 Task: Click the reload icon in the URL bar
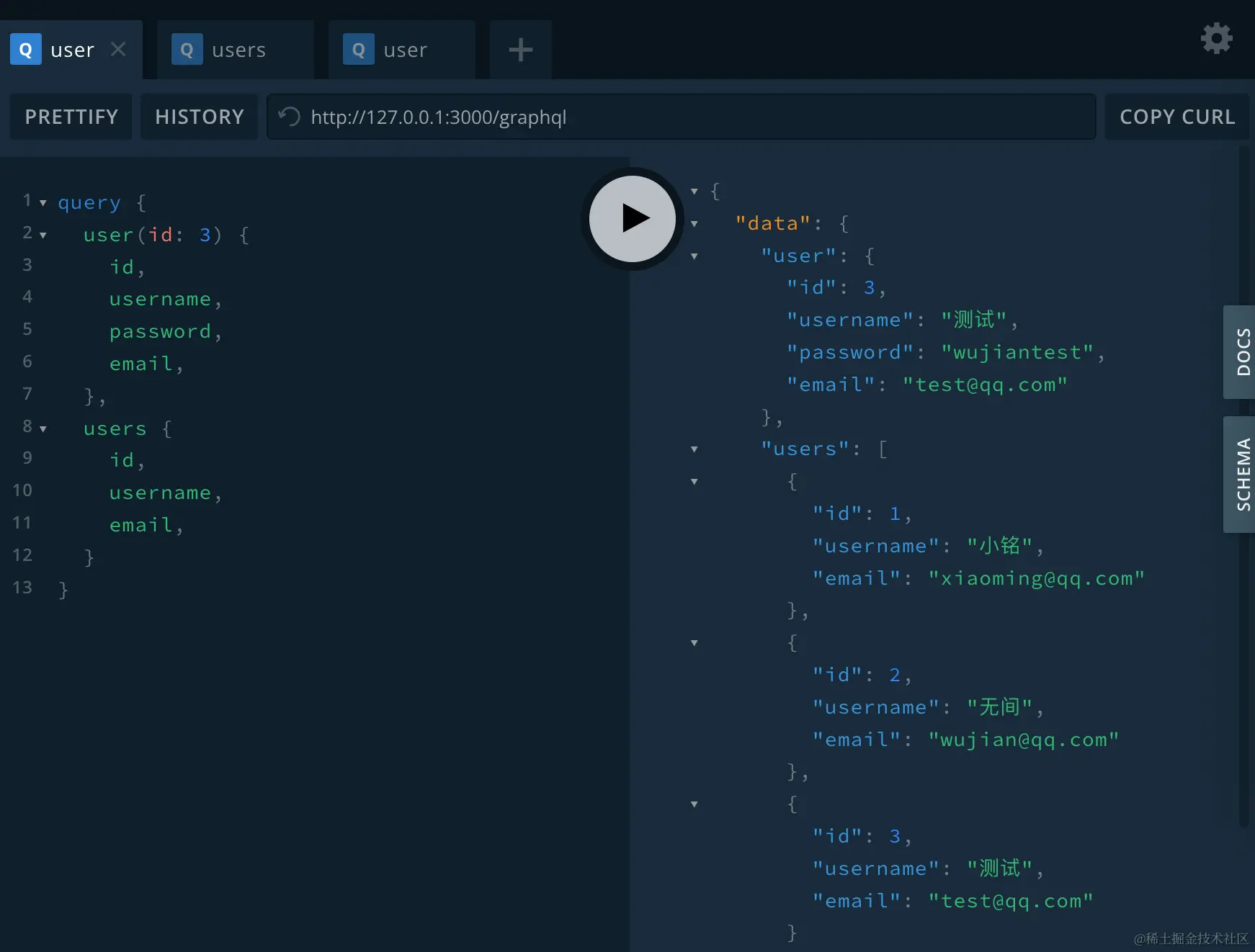point(289,117)
